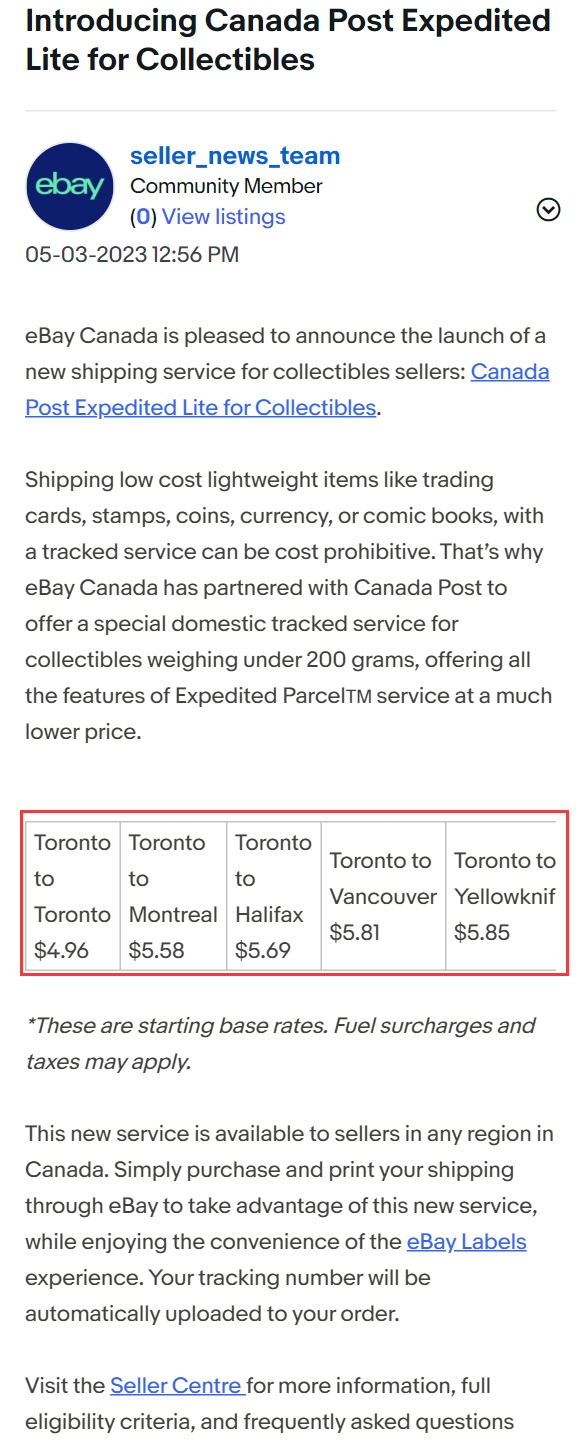The image size is (584, 1441).
Task: Click the 05-03-2023 12:56 PM timestamp
Action: coord(132,254)
